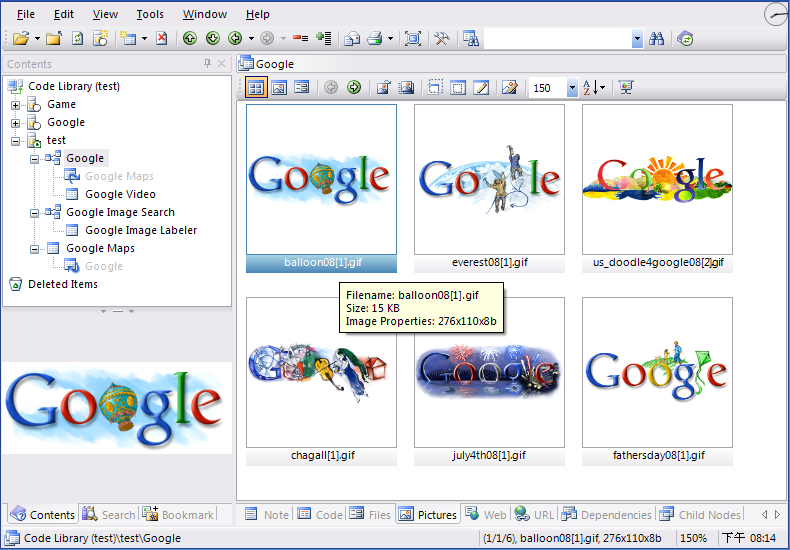Click the red collapse/remove lines icon

click(x=300, y=38)
